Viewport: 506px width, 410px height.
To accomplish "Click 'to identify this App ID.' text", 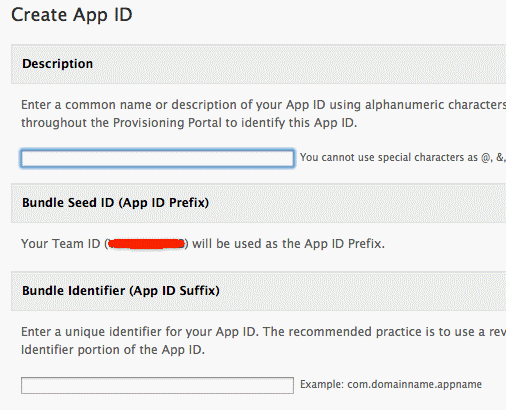I will click(291, 123).
